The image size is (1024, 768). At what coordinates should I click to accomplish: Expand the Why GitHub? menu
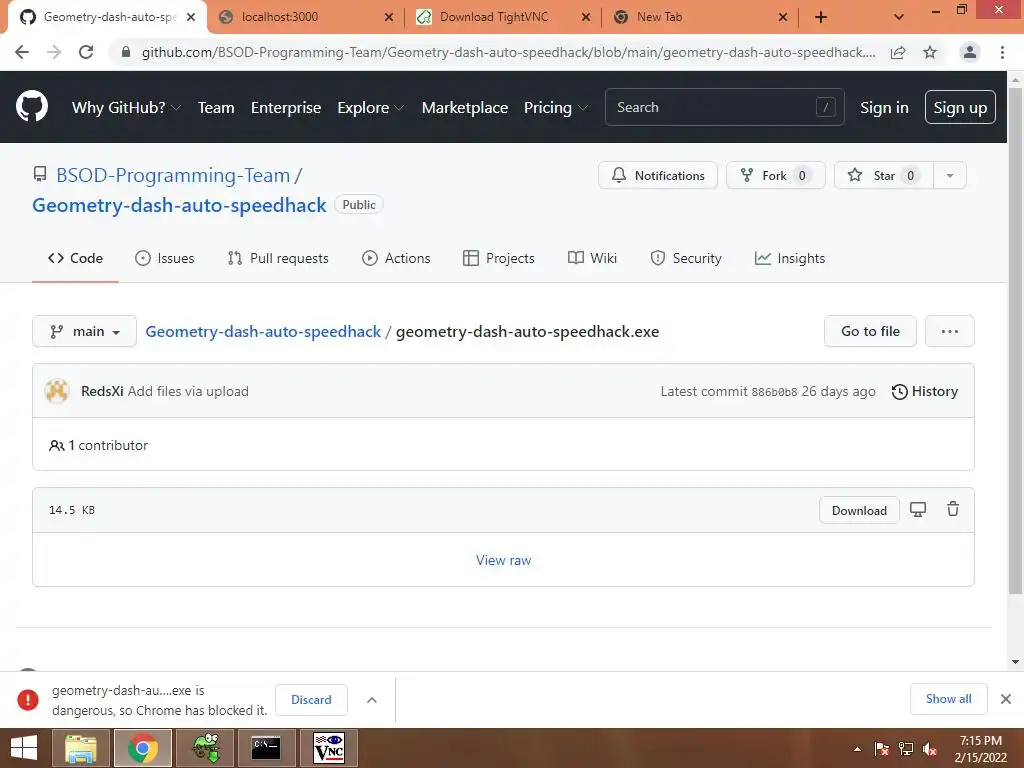click(126, 108)
